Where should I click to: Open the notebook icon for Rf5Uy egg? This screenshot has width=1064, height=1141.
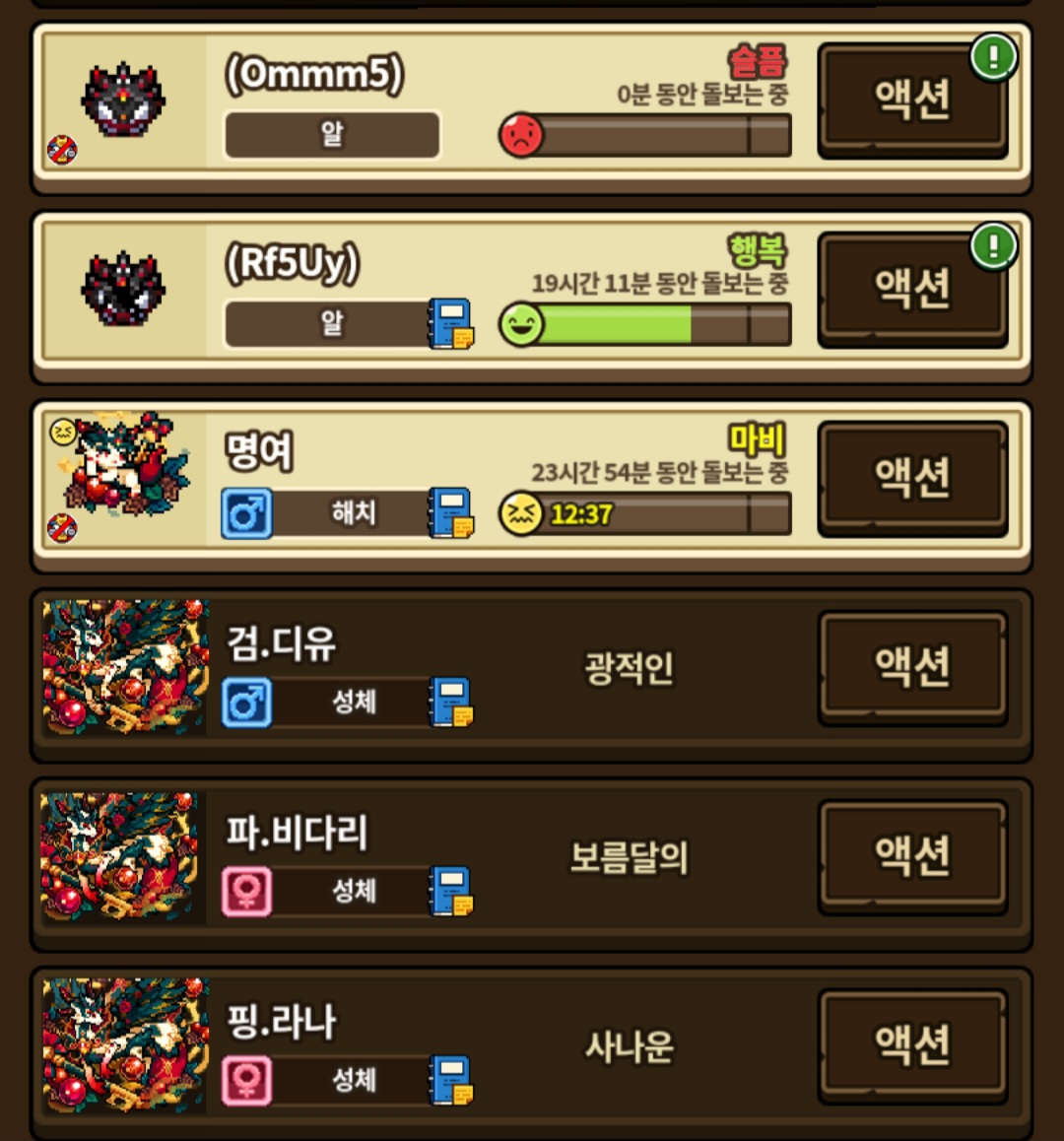(451, 324)
